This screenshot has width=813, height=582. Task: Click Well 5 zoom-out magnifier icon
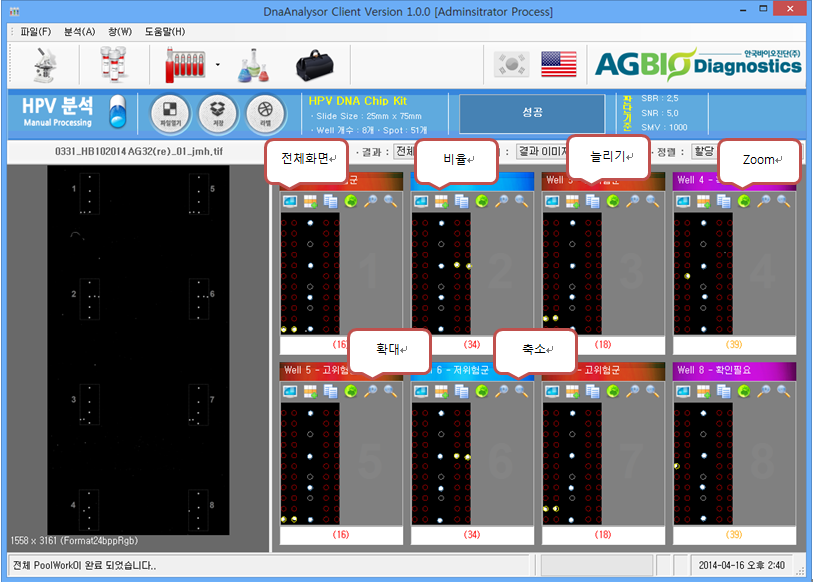pos(390,391)
